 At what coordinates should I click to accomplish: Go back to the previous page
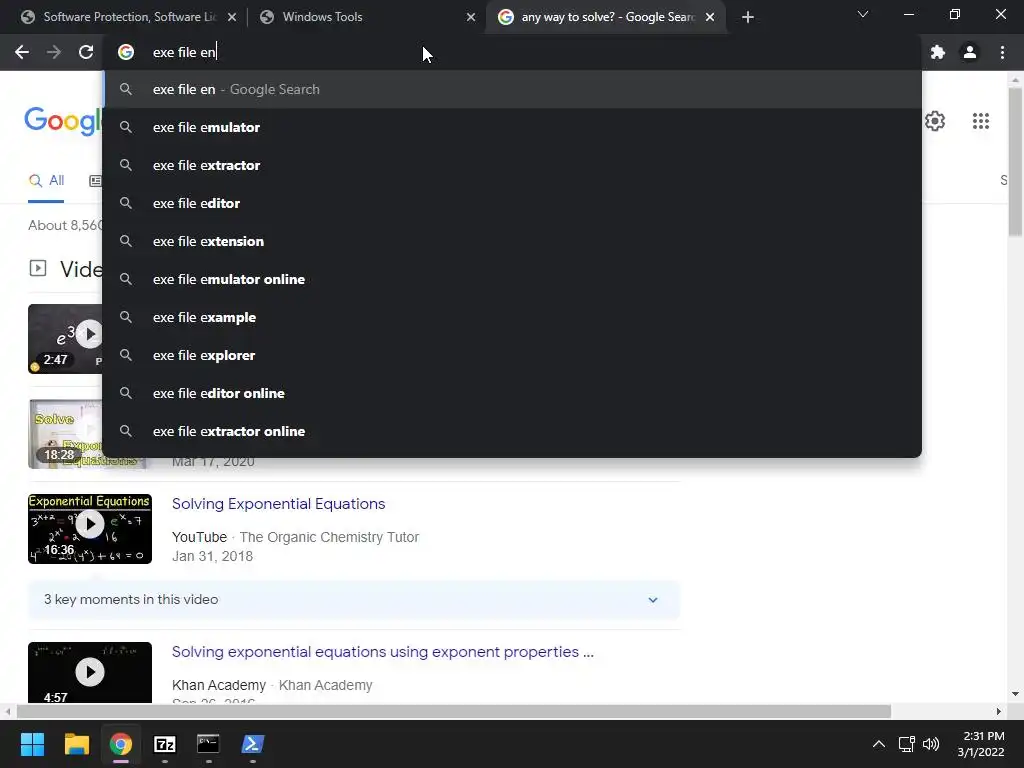tap(22, 52)
